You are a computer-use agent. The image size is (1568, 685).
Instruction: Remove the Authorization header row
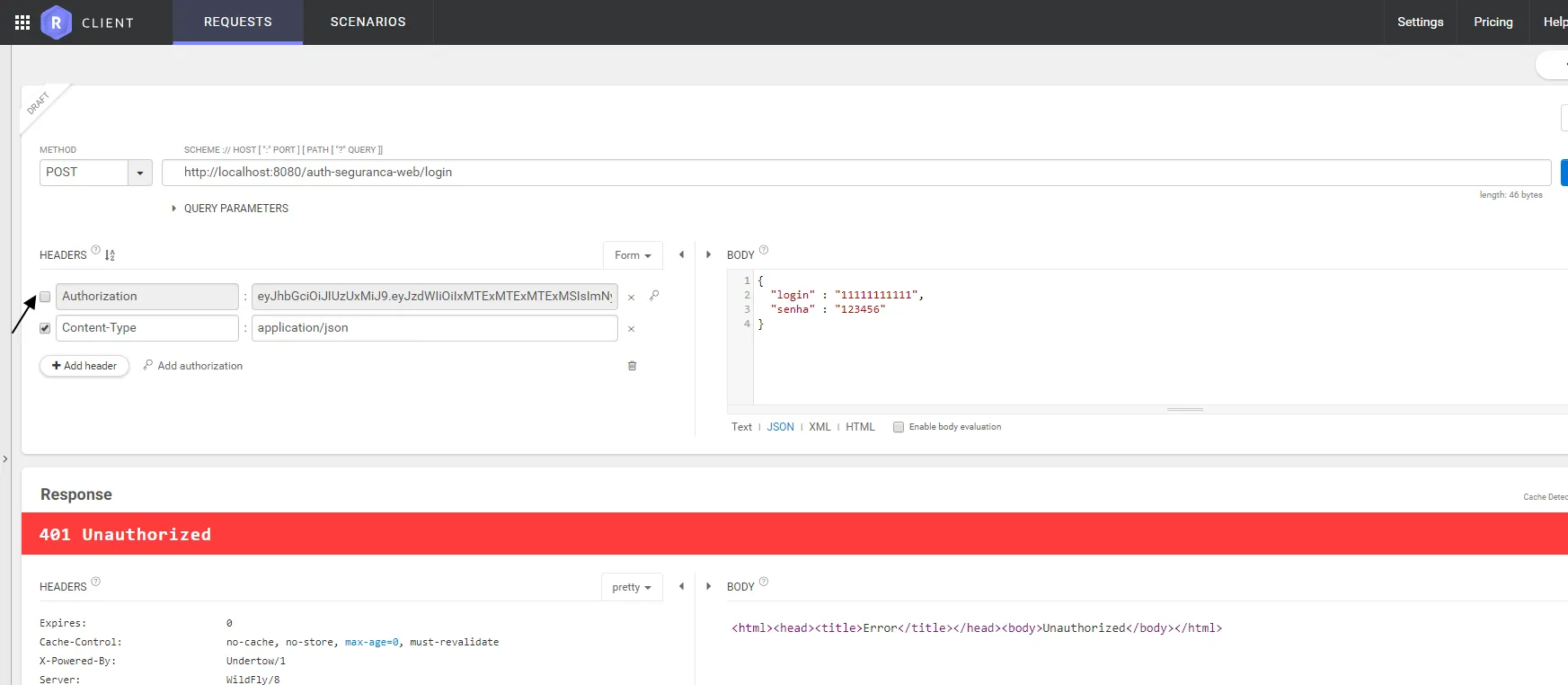(631, 298)
